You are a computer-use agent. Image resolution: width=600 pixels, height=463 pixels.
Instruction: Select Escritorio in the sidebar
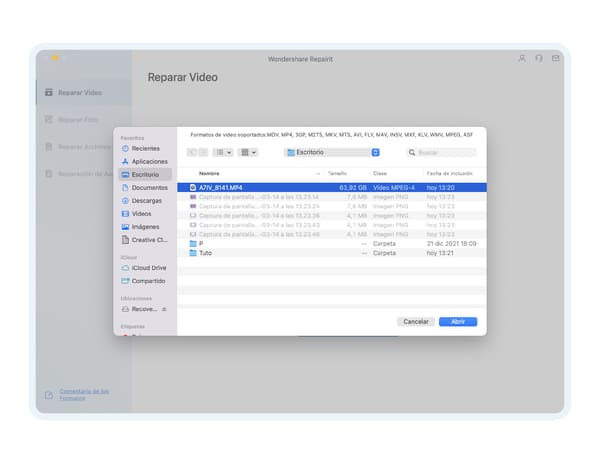tap(145, 174)
